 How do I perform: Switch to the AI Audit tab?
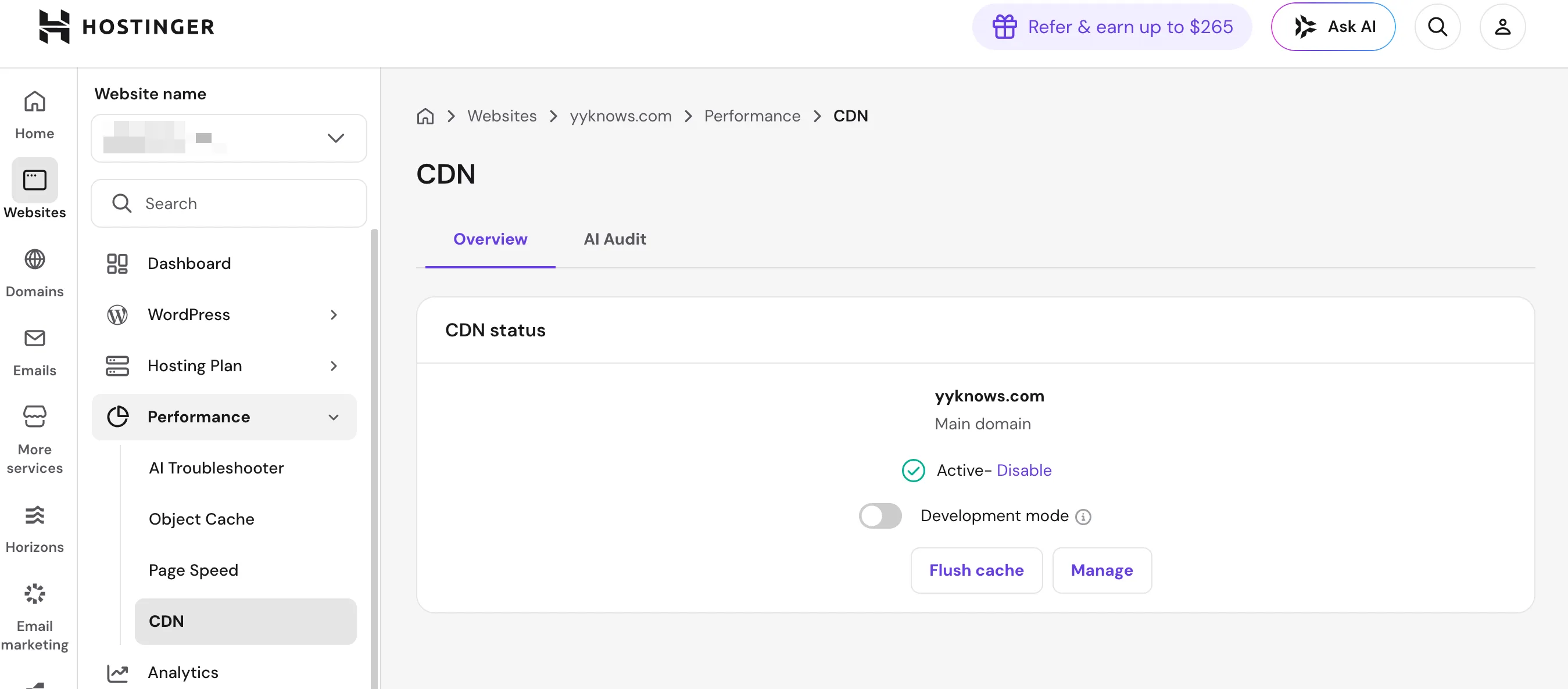[x=615, y=239]
